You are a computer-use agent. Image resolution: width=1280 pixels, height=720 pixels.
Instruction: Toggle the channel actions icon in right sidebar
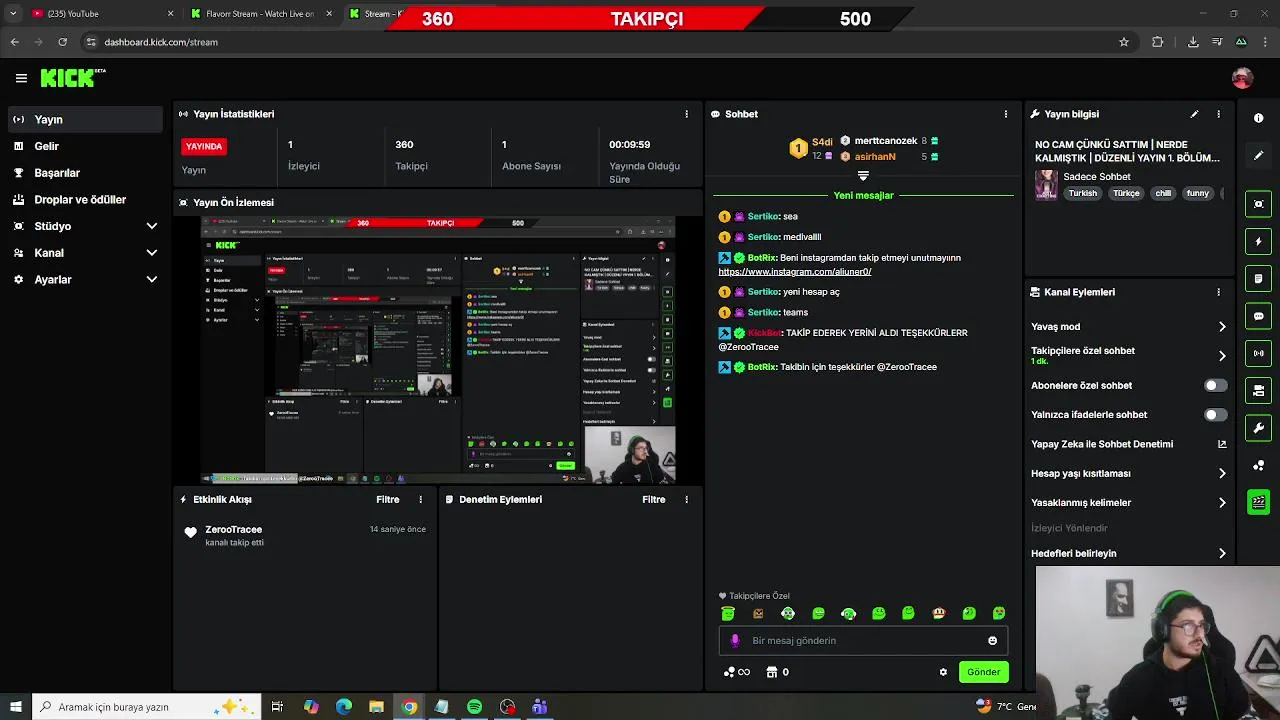click(x=1258, y=391)
